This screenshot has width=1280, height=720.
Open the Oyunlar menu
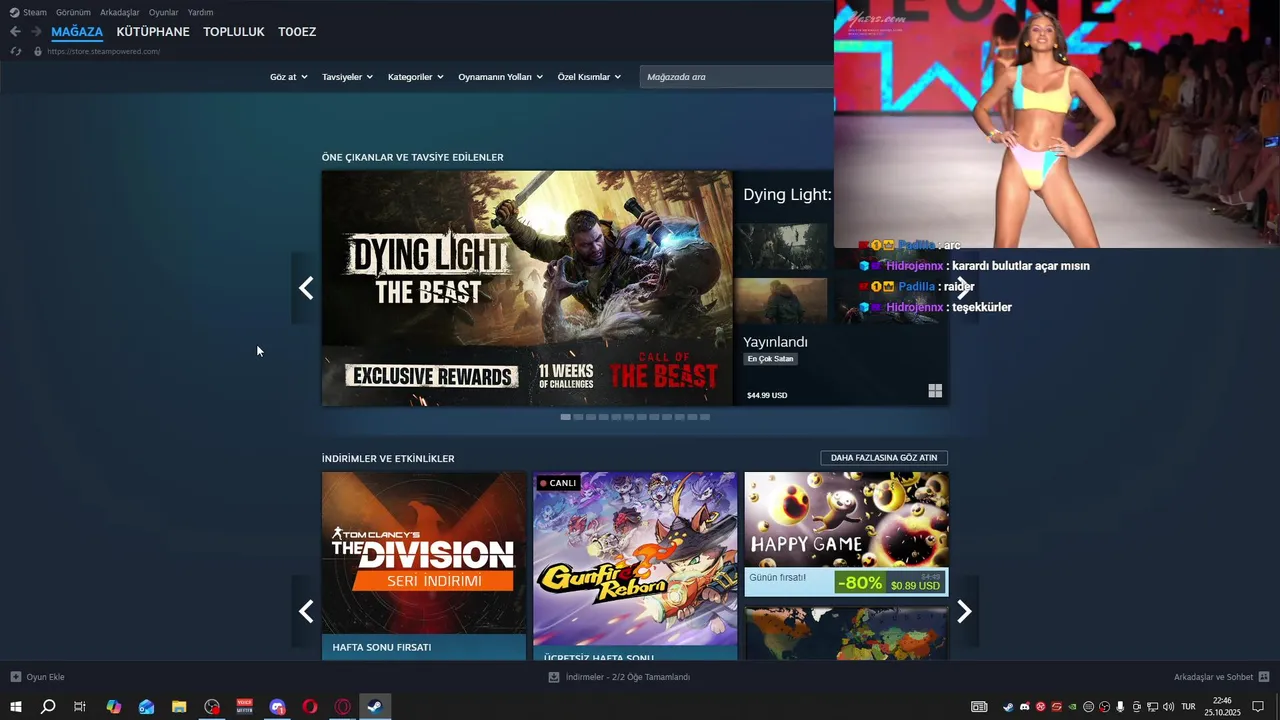coord(164,12)
